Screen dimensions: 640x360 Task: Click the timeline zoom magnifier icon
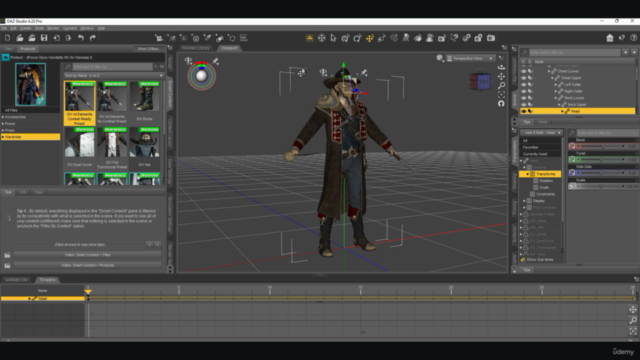tap(633, 320)
